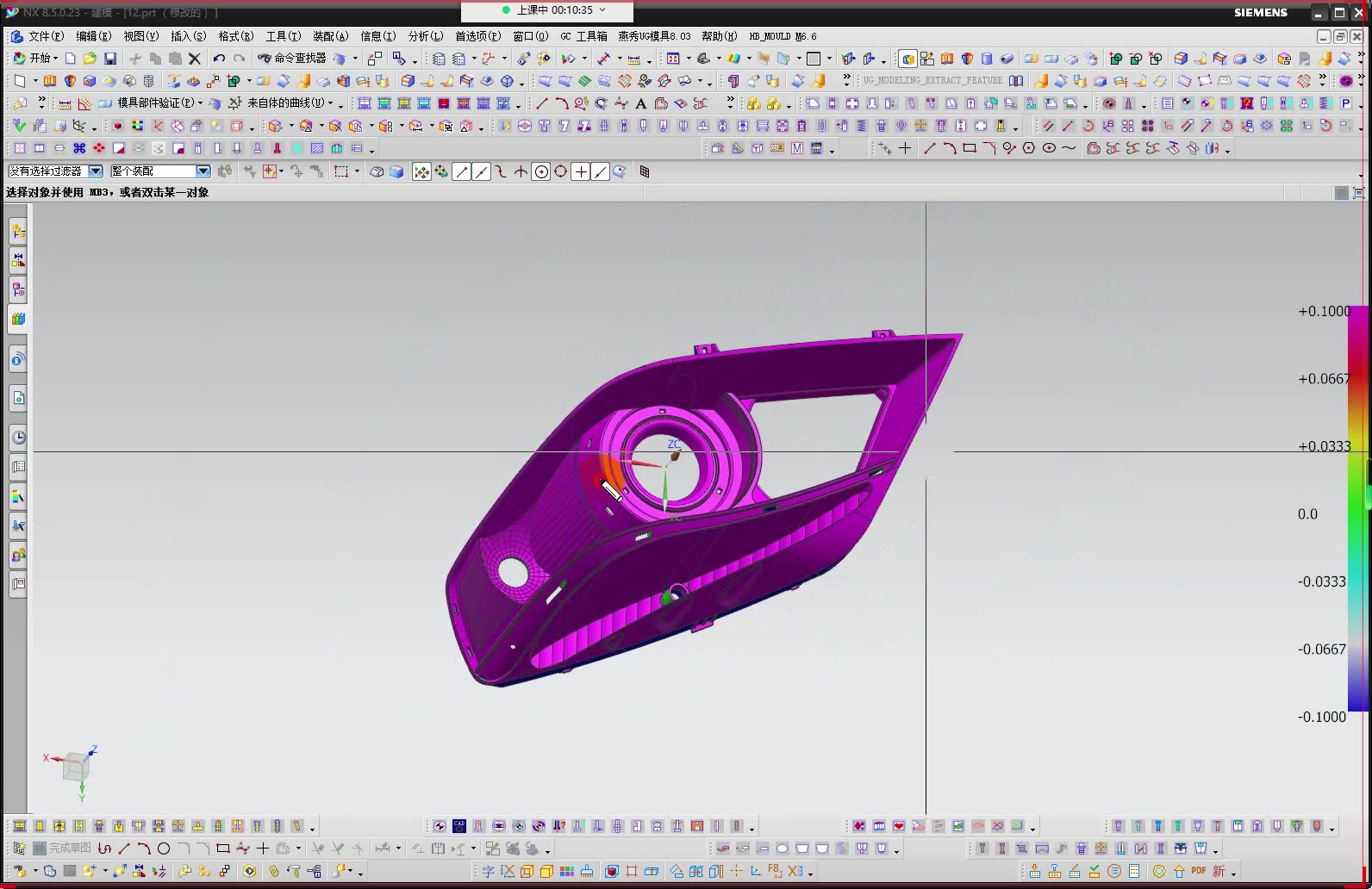
Task: Expand the rectangle selection mode dropdown arrow
Action: pyautogui.click(x=357, y=171)
